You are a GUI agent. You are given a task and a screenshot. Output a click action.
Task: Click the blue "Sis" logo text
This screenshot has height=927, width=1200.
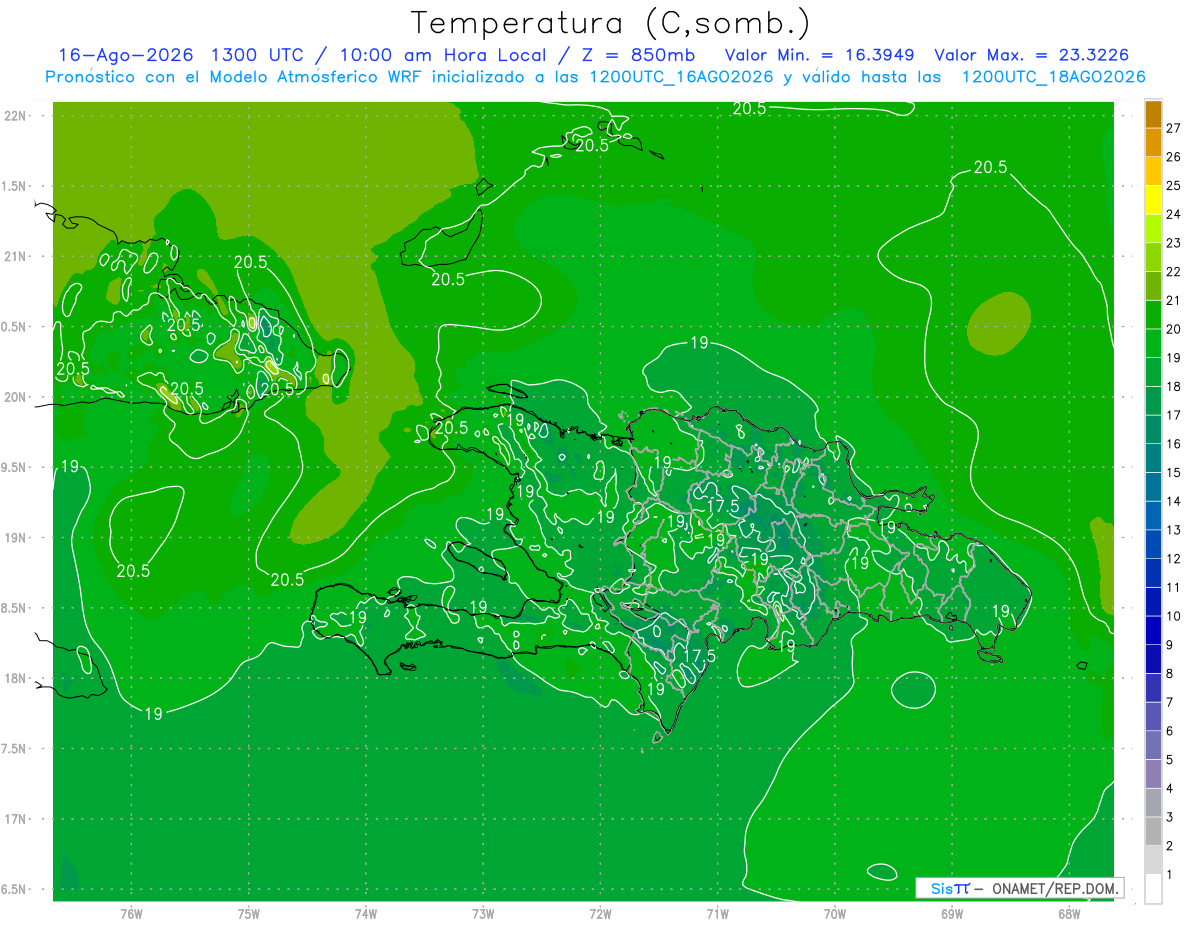941,888
